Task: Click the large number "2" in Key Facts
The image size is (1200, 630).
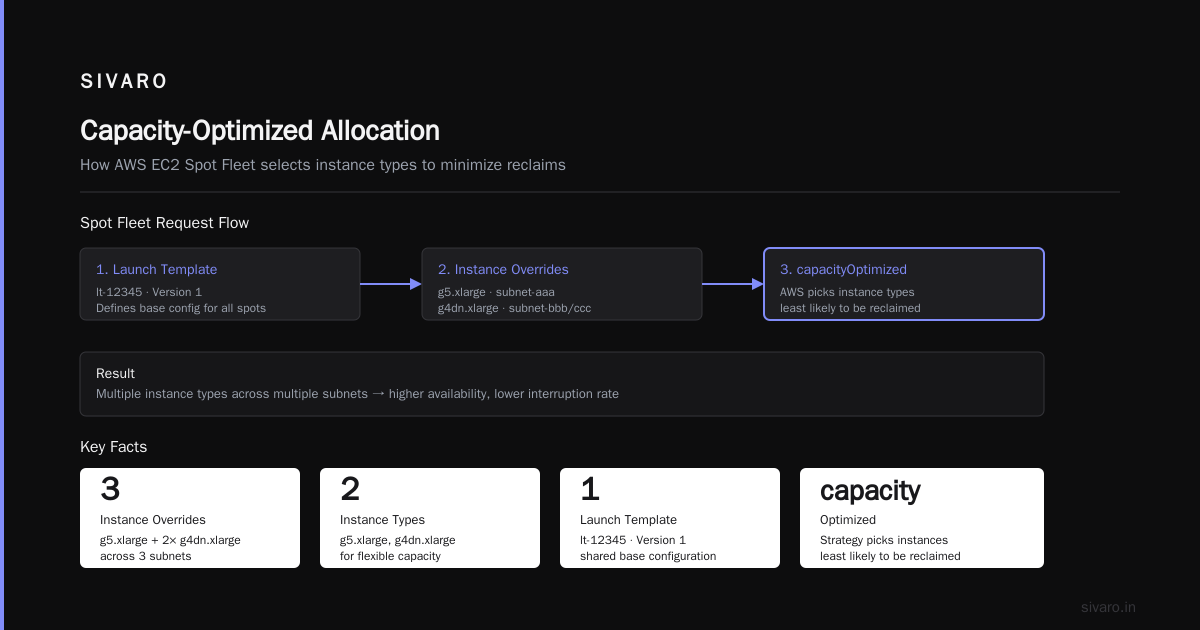Action: [350, 489]
